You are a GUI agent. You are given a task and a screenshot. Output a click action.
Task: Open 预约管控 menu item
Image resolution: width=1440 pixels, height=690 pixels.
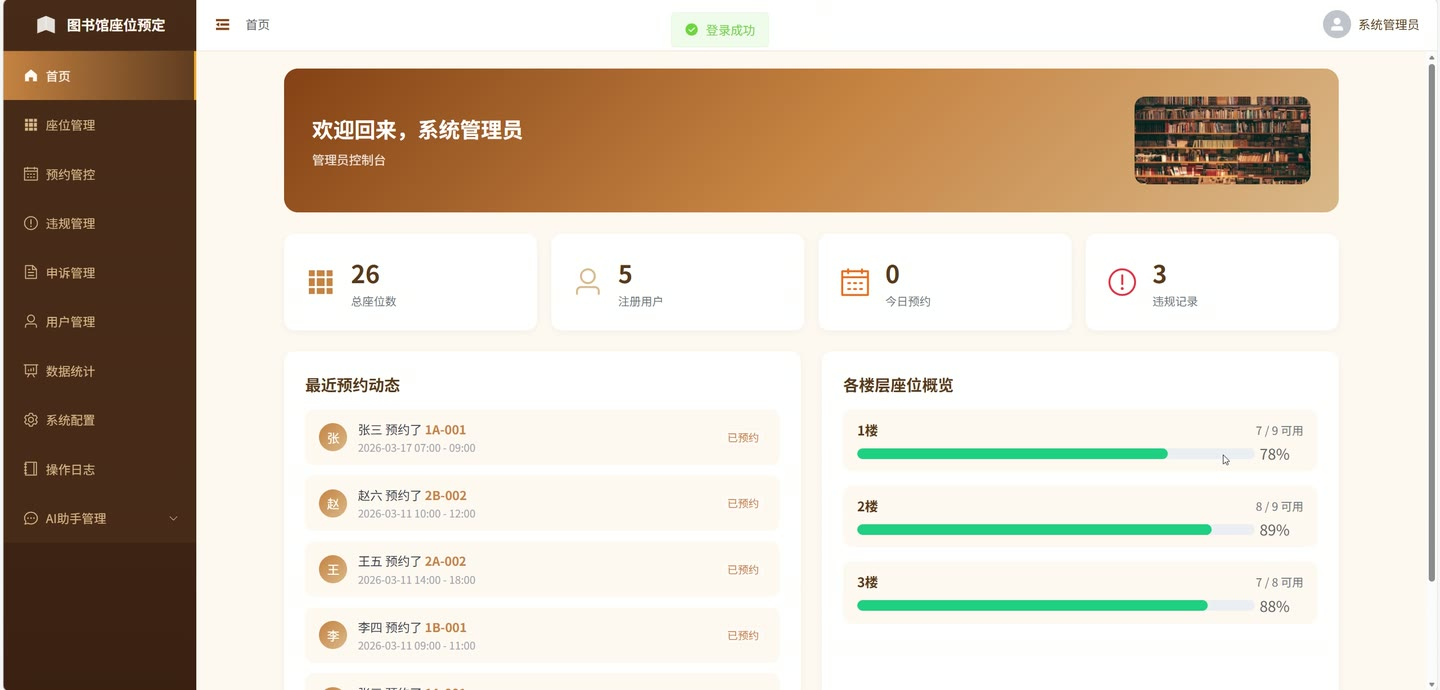(98, 174)
